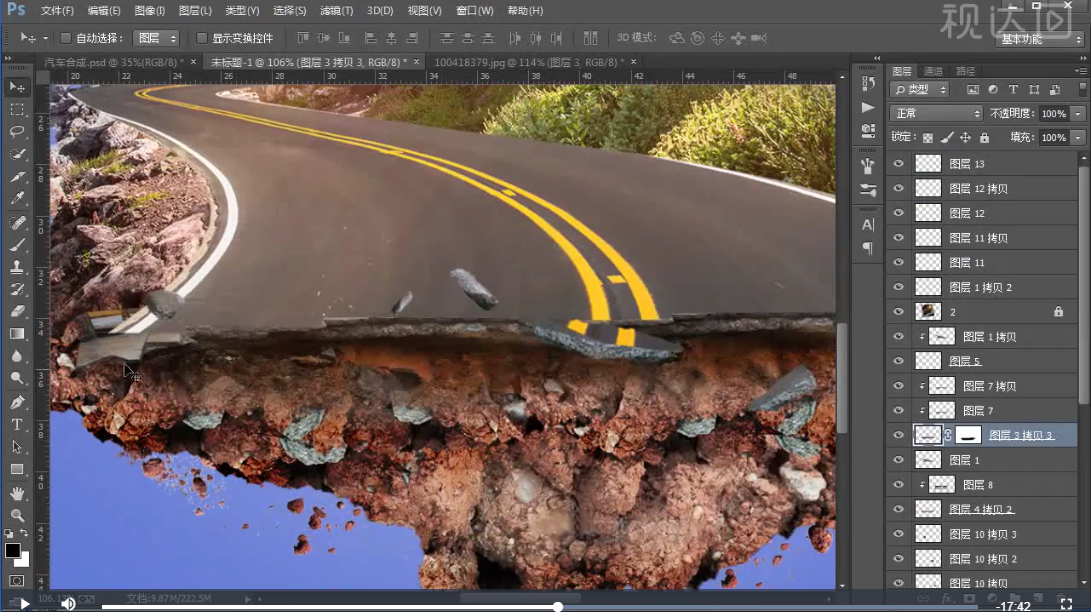Click the video progress slider handle
The image size is (1091, 612).
pyautogui.click(x=558, y=607)
